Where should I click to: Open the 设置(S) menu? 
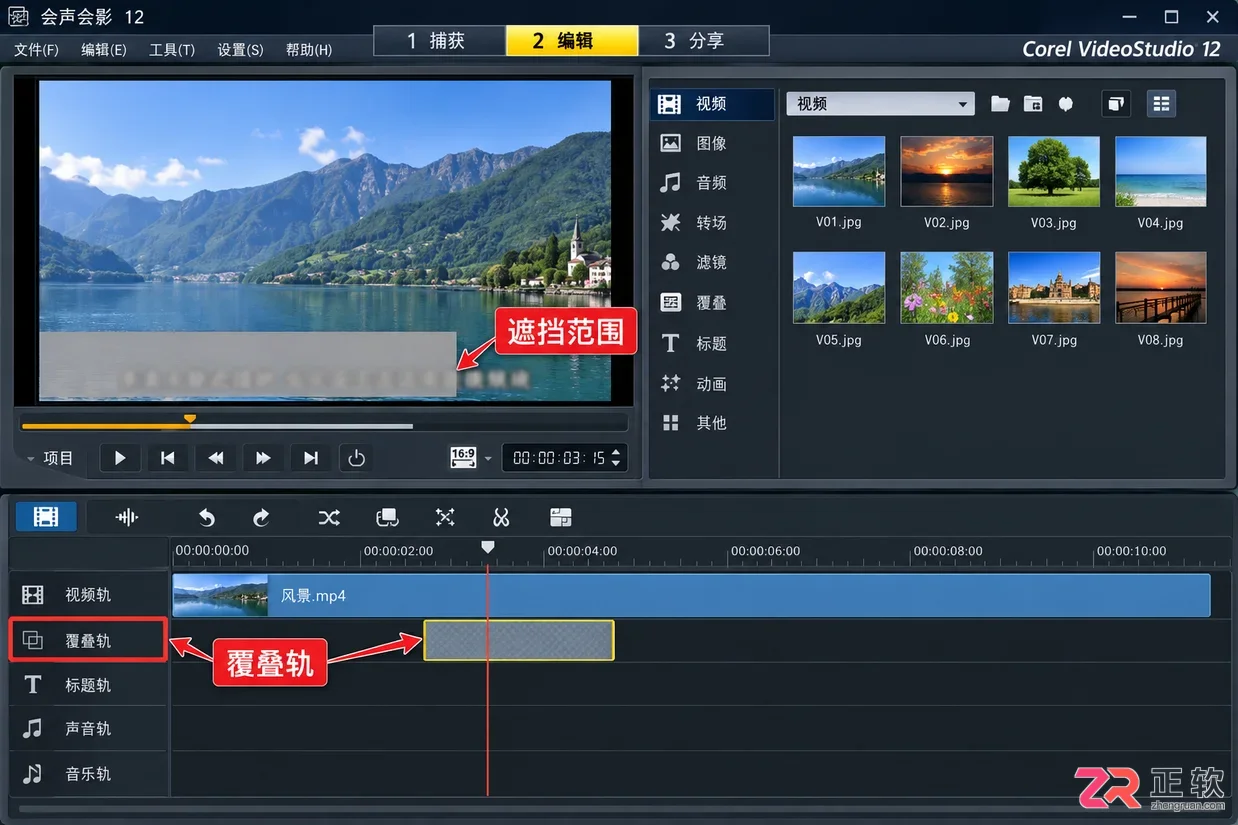(240, 50)
